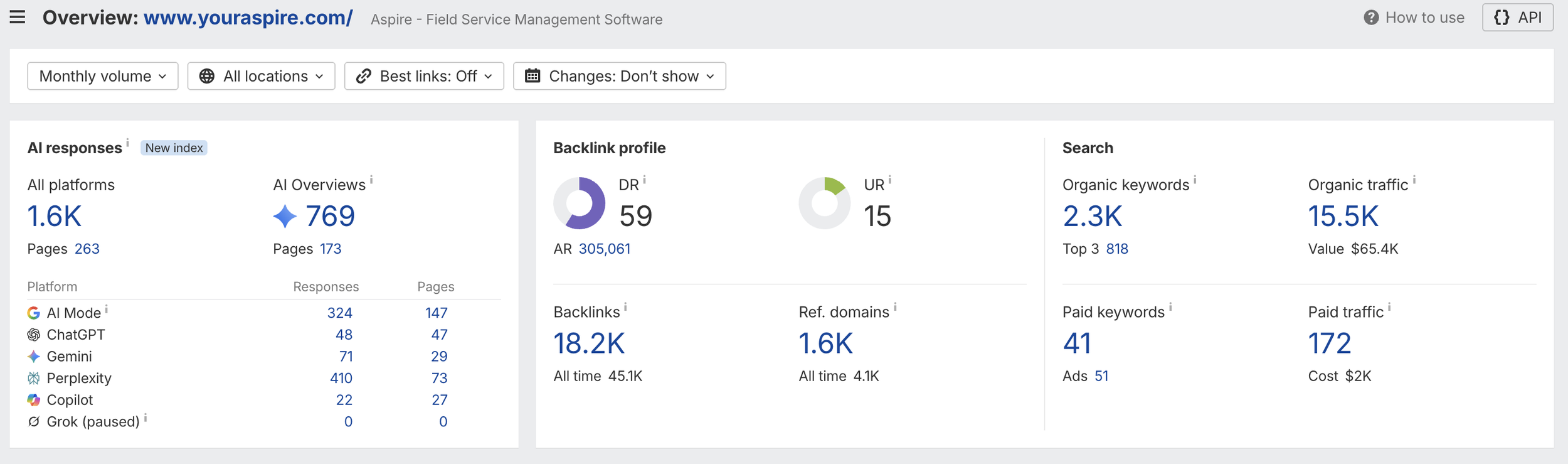Open the Top 3 818 link
Screen dimensions: 1568x464
point(1117,249)
